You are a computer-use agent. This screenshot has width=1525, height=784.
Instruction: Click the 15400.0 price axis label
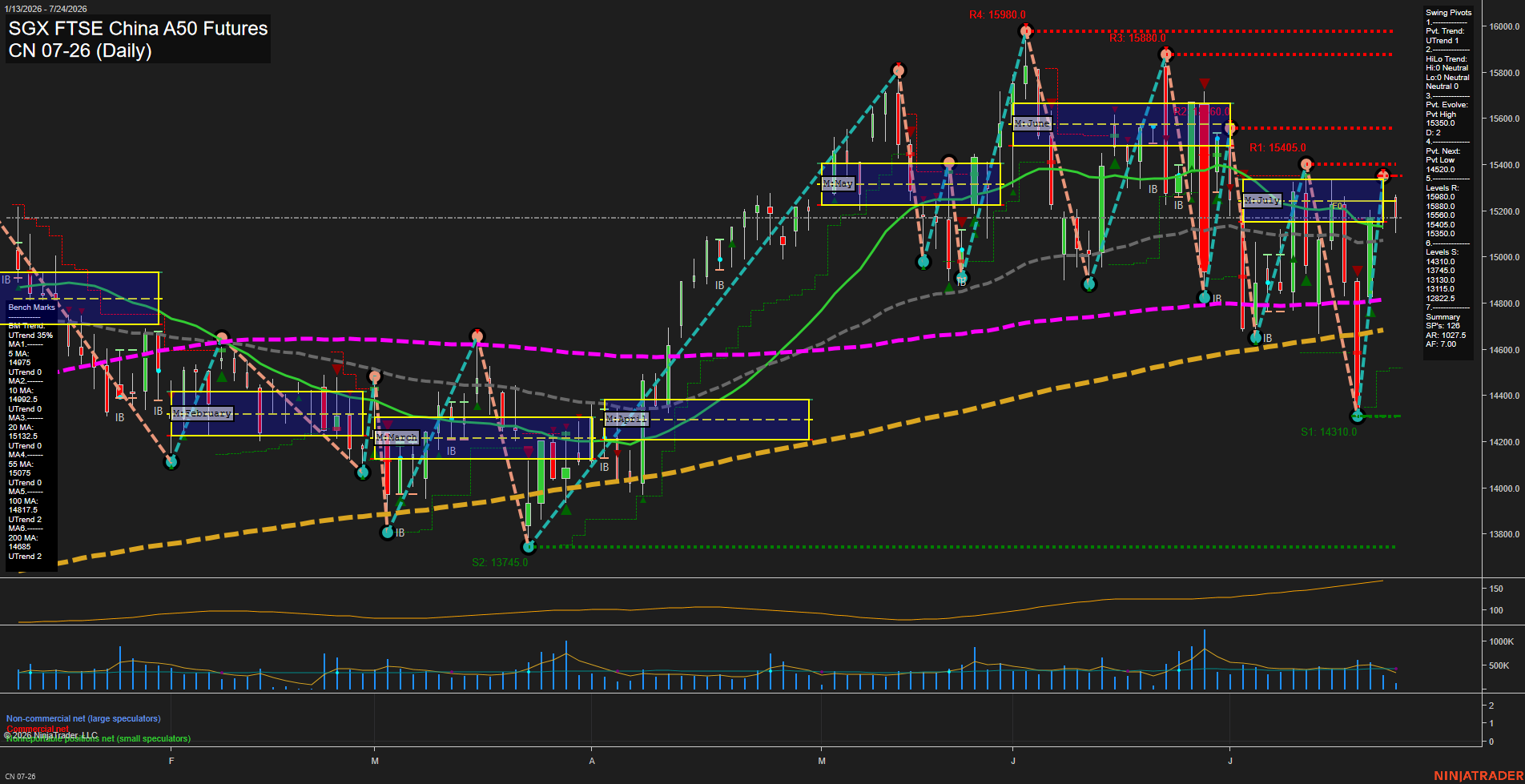click(x=1504, y=165)
